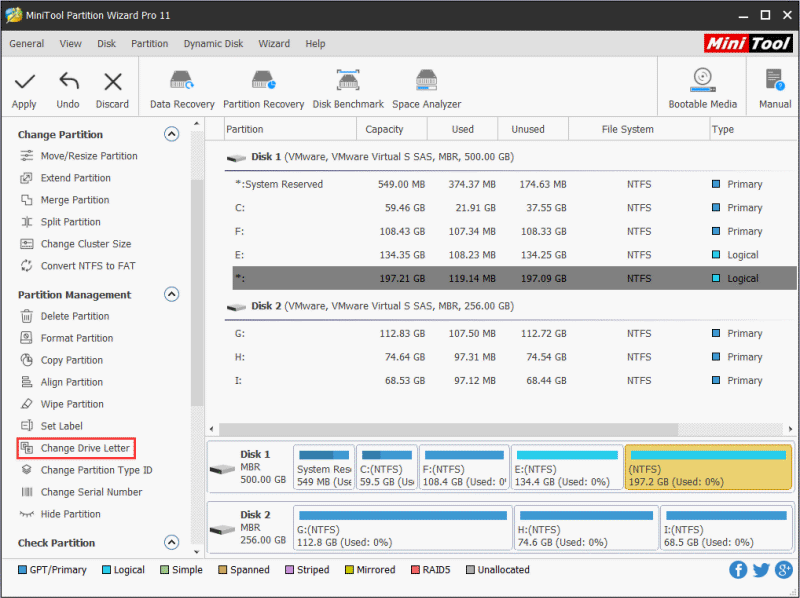
Task: Sort by Partition column header
Action: point(290,129)
